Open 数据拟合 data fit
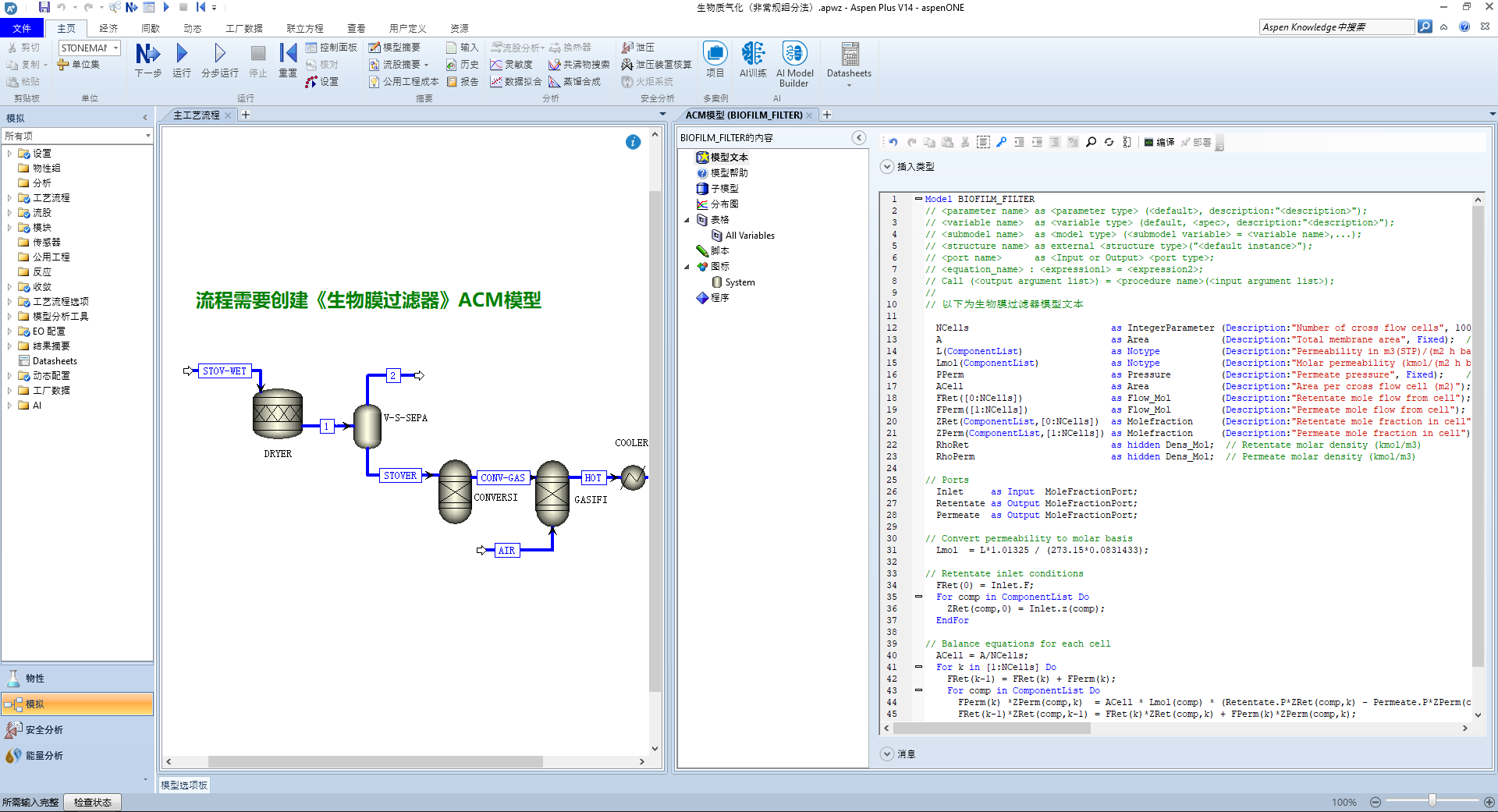 516,81
